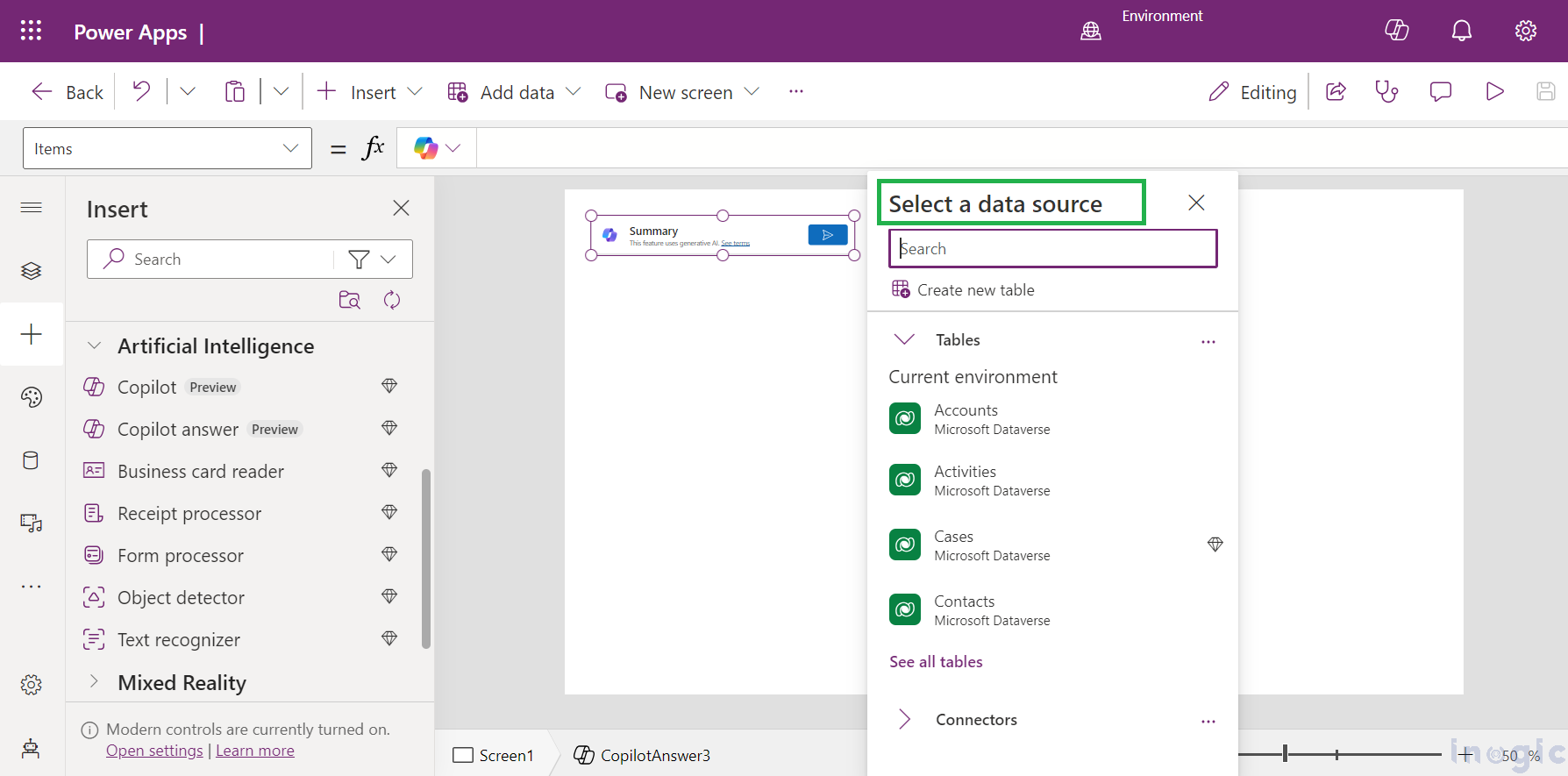Open the Theme palette icon in sidebar
This screenshot has width=1568, height=776.
click(x=31, y=397)
